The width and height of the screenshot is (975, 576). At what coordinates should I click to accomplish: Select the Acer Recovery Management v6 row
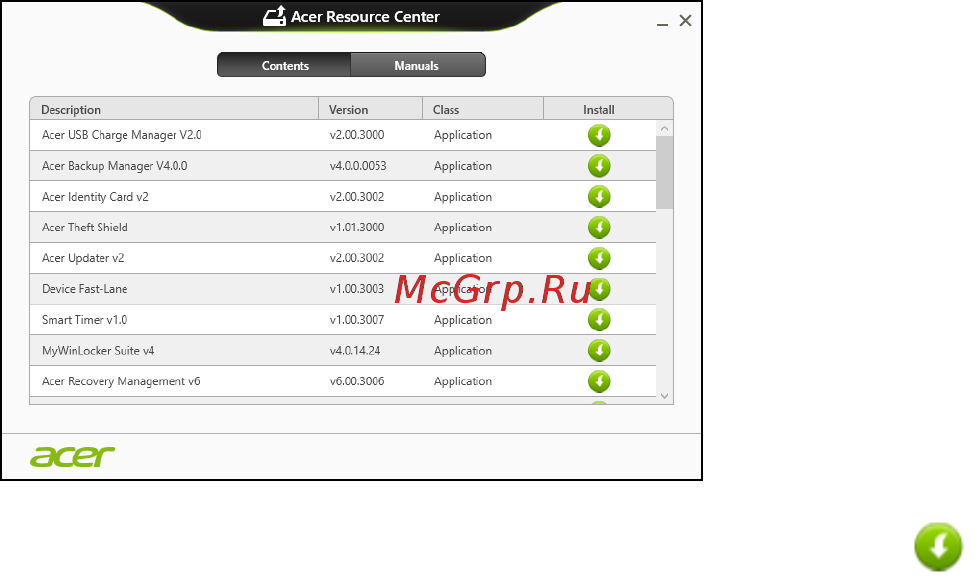click(x=343, y=381)
